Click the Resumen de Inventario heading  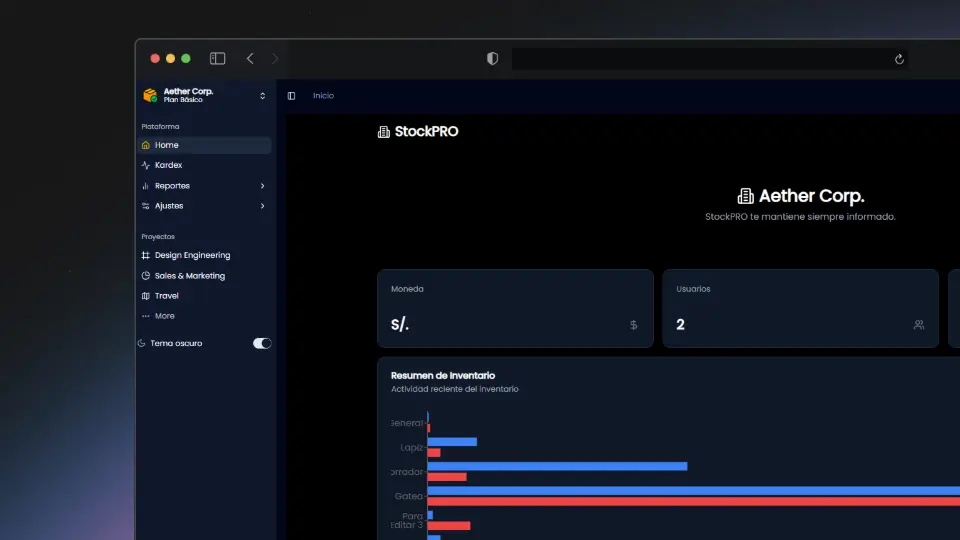coord(443,375)
